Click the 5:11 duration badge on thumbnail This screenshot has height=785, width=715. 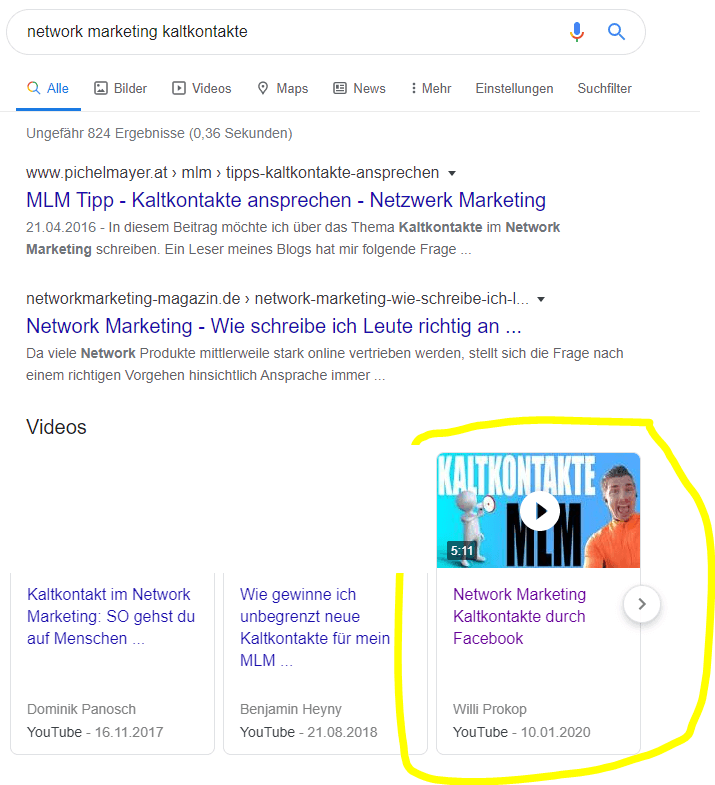pos(462,551)
